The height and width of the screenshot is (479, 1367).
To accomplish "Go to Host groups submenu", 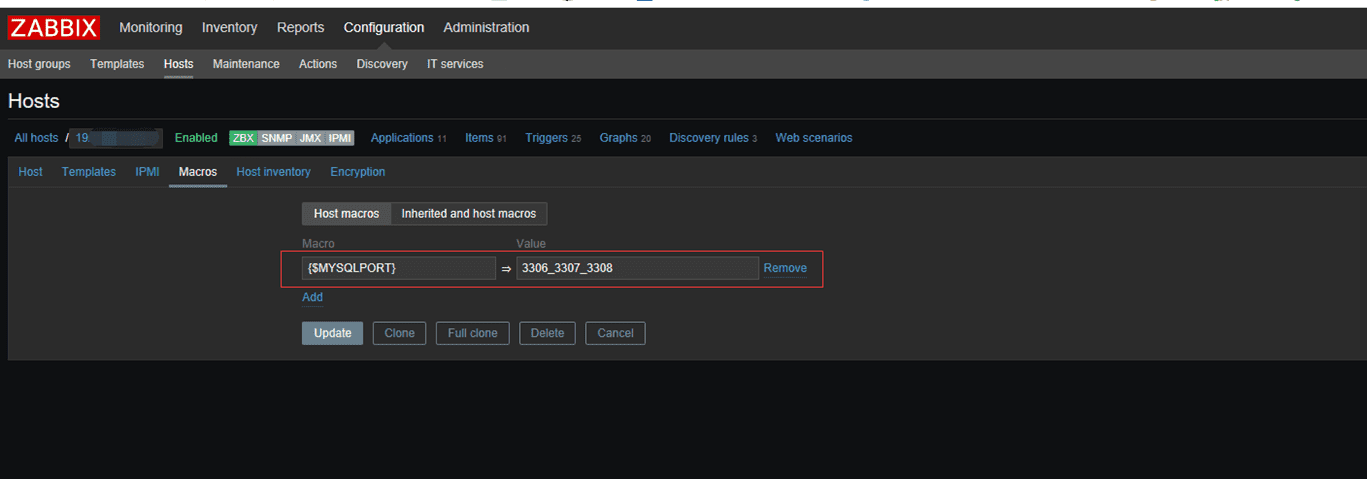I will coord(39,64).
